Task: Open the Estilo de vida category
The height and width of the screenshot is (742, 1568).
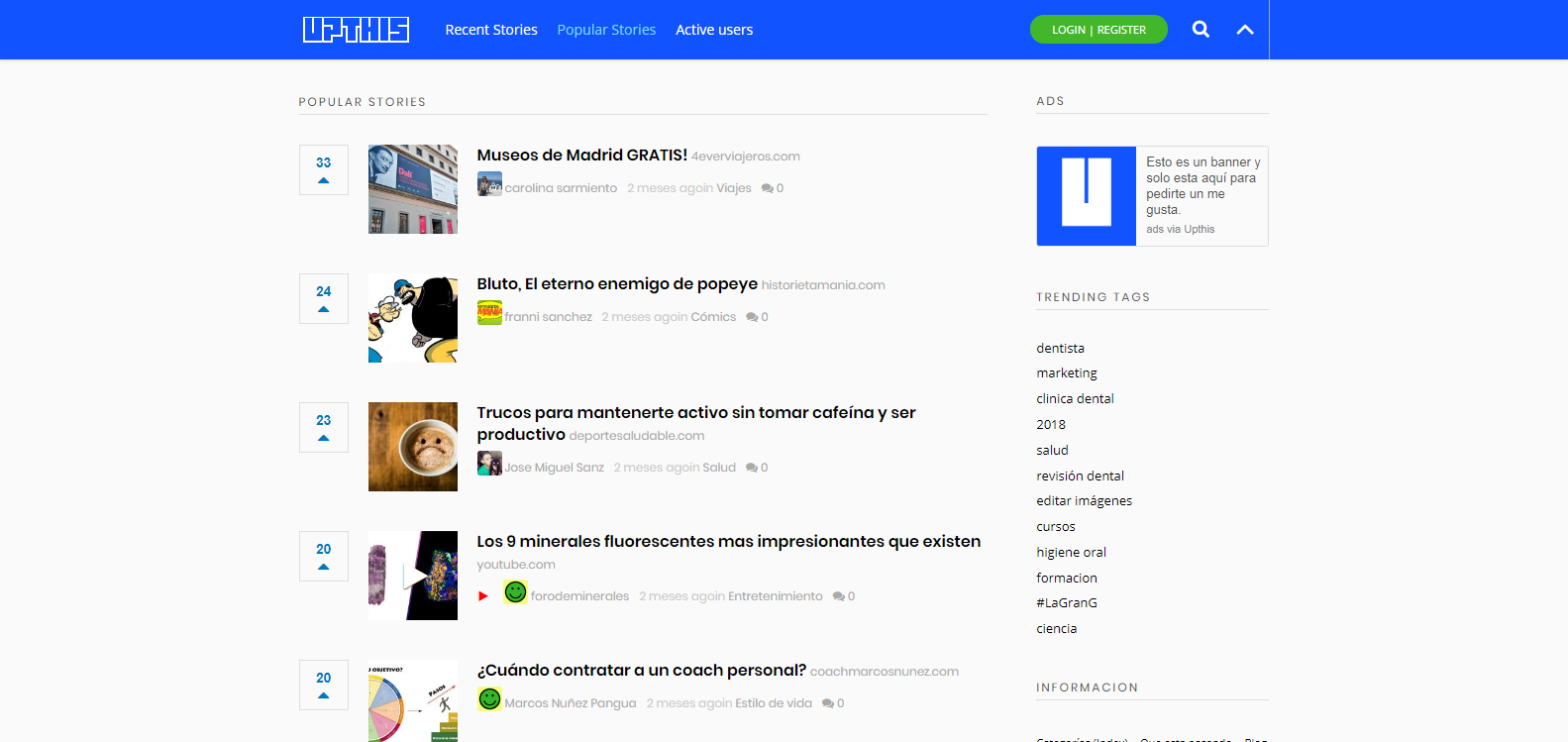Action: 774,703
